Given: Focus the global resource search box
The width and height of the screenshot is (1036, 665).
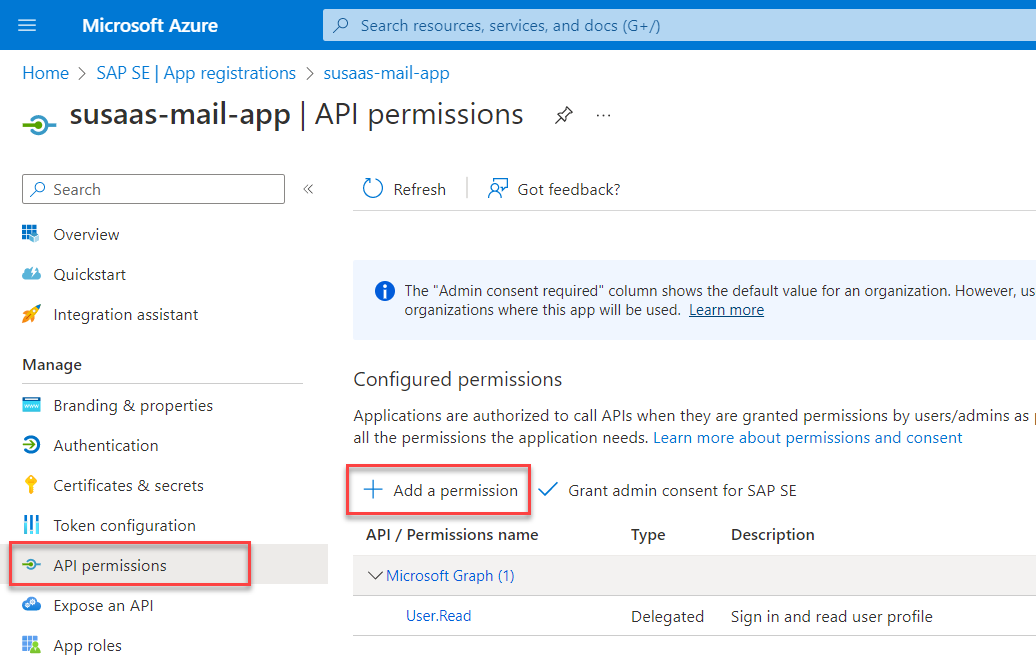Looking at the screenshot, I should pos(679,25).
